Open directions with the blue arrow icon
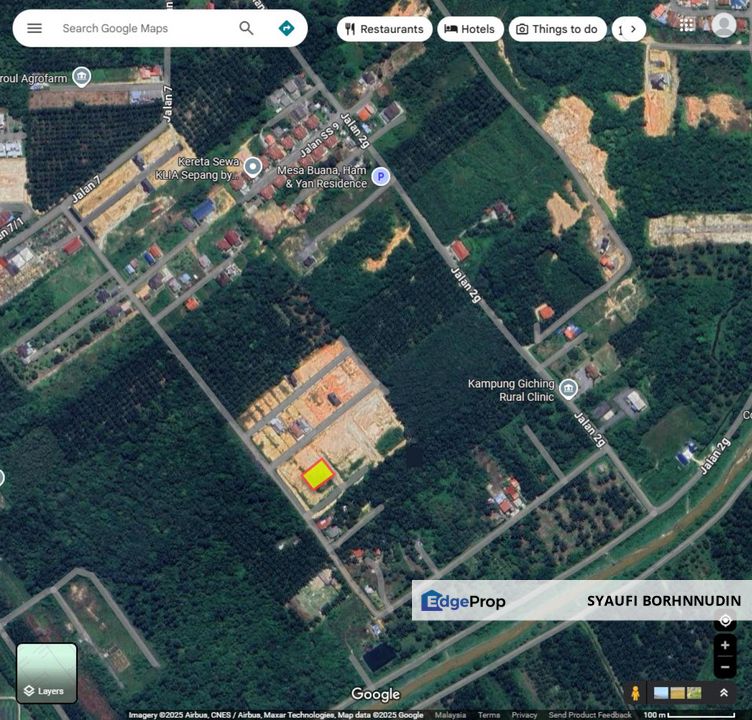Screen dimensions: 752x720 coord(286,28)
